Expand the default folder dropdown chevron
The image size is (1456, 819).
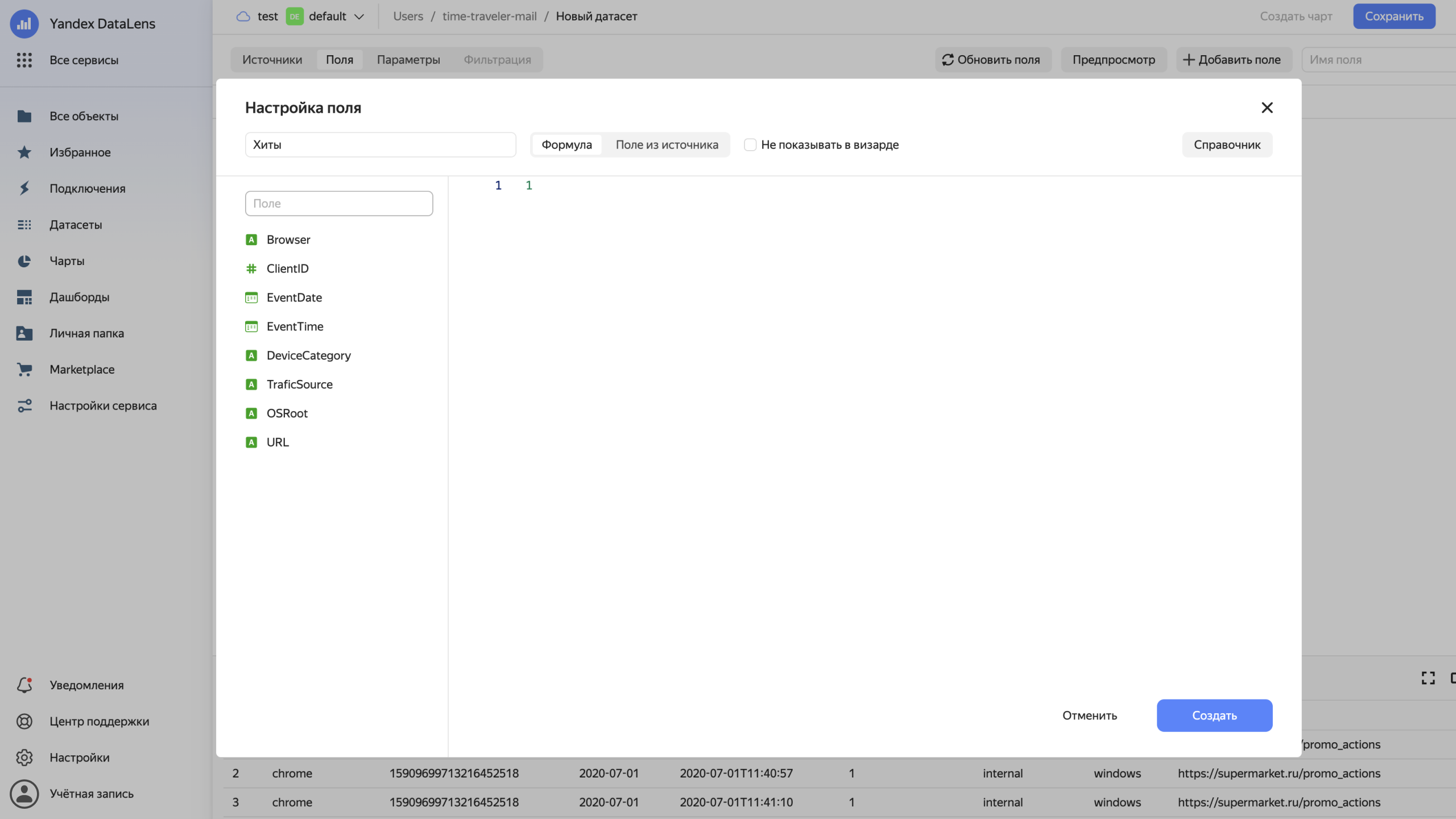pyautogui.click(x=359, y=16)
